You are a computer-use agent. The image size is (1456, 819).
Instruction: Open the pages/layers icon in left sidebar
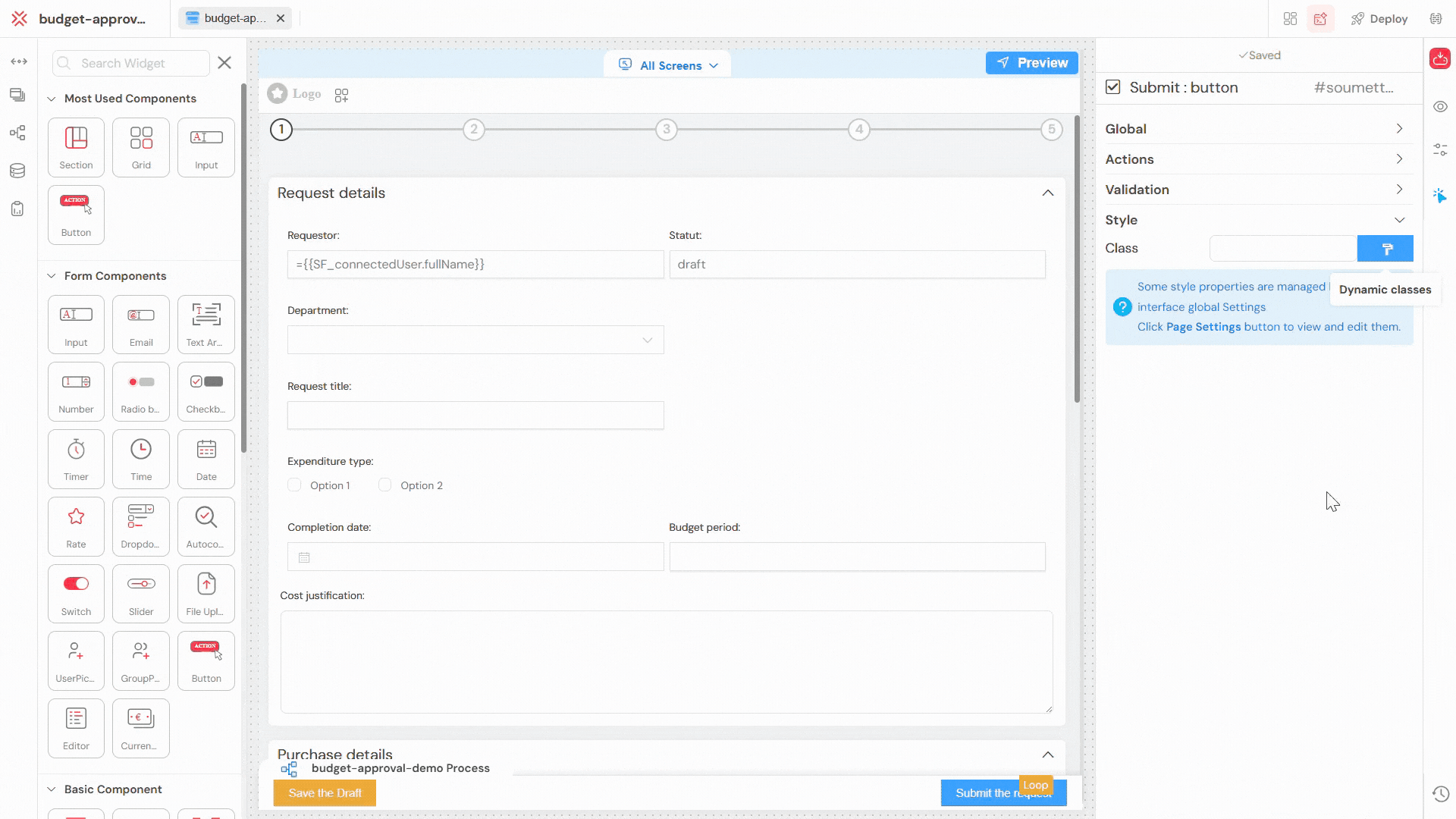click(17, 96)
